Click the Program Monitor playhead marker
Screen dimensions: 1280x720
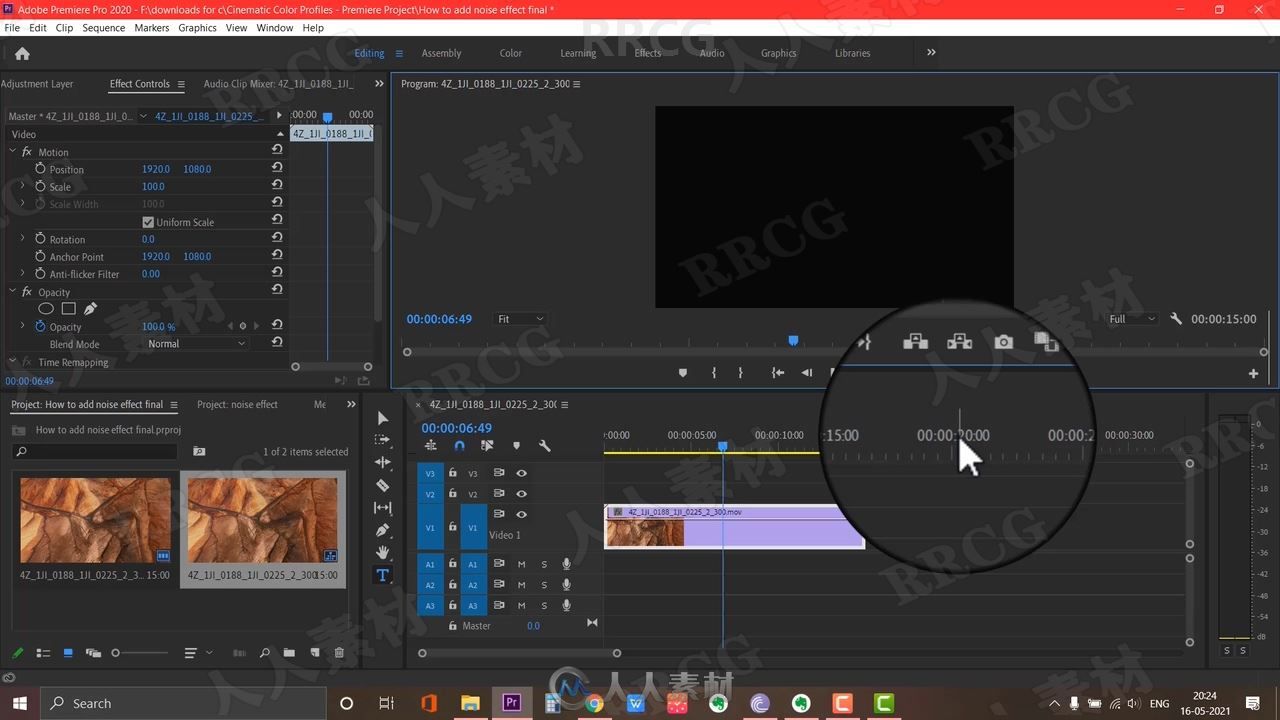click(x=793, y=341)
